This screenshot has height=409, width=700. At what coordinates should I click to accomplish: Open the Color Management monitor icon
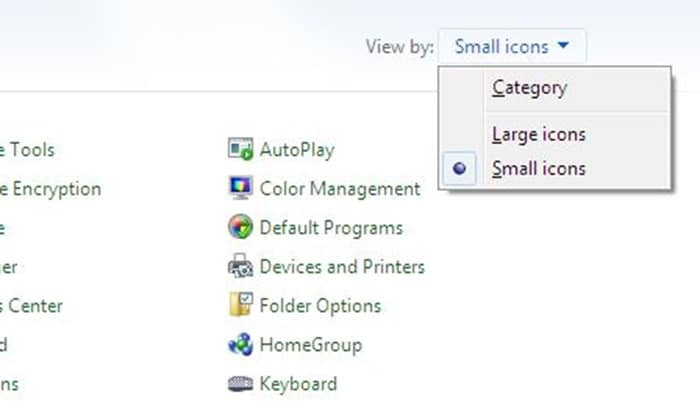point(241,188)
